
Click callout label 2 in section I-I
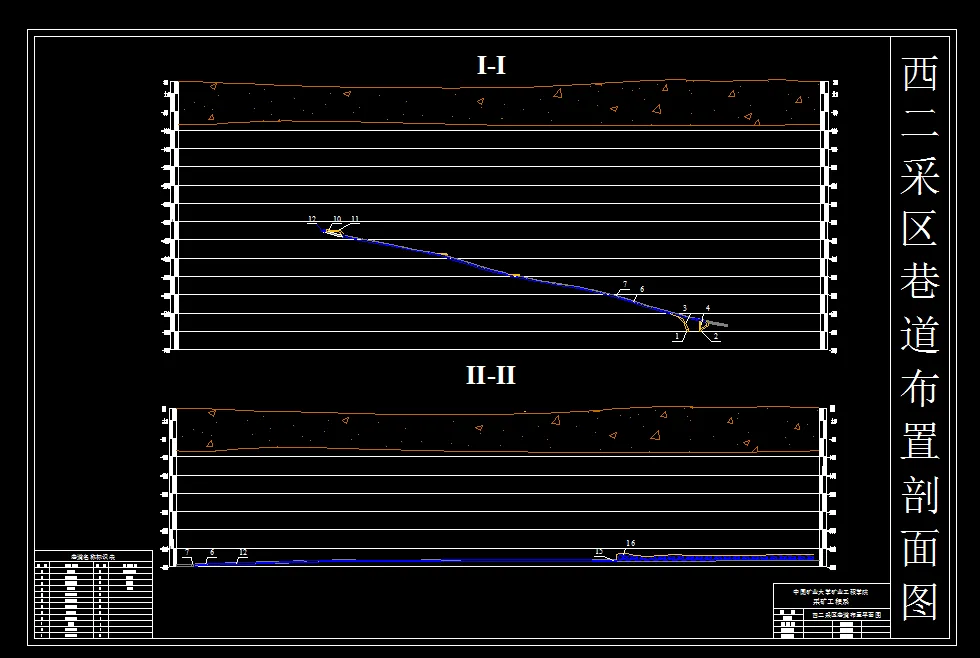pos(716,336)
